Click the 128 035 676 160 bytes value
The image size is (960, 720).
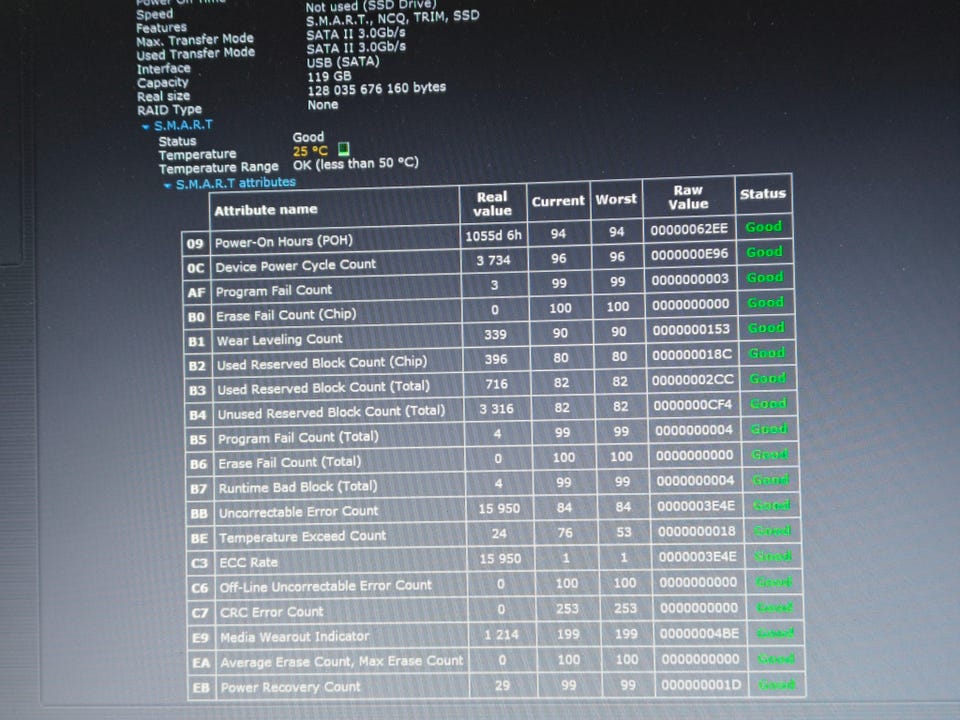point(377,89)
